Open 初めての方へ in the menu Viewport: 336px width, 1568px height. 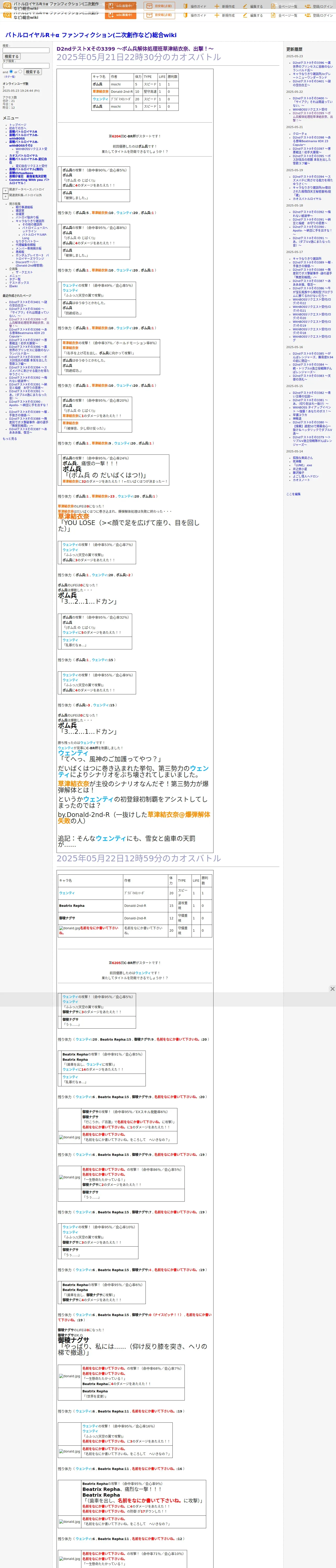[18, 128]
